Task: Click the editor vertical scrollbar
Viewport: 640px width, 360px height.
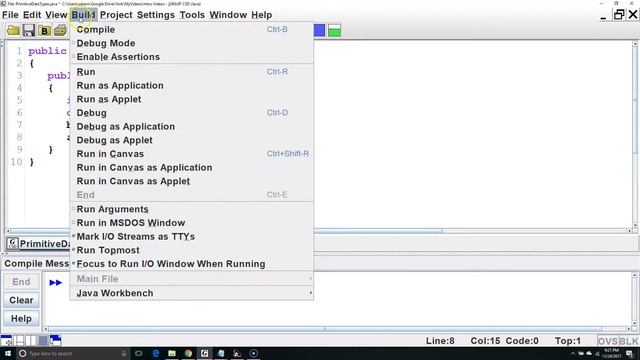Action: (x=636, y=135)
